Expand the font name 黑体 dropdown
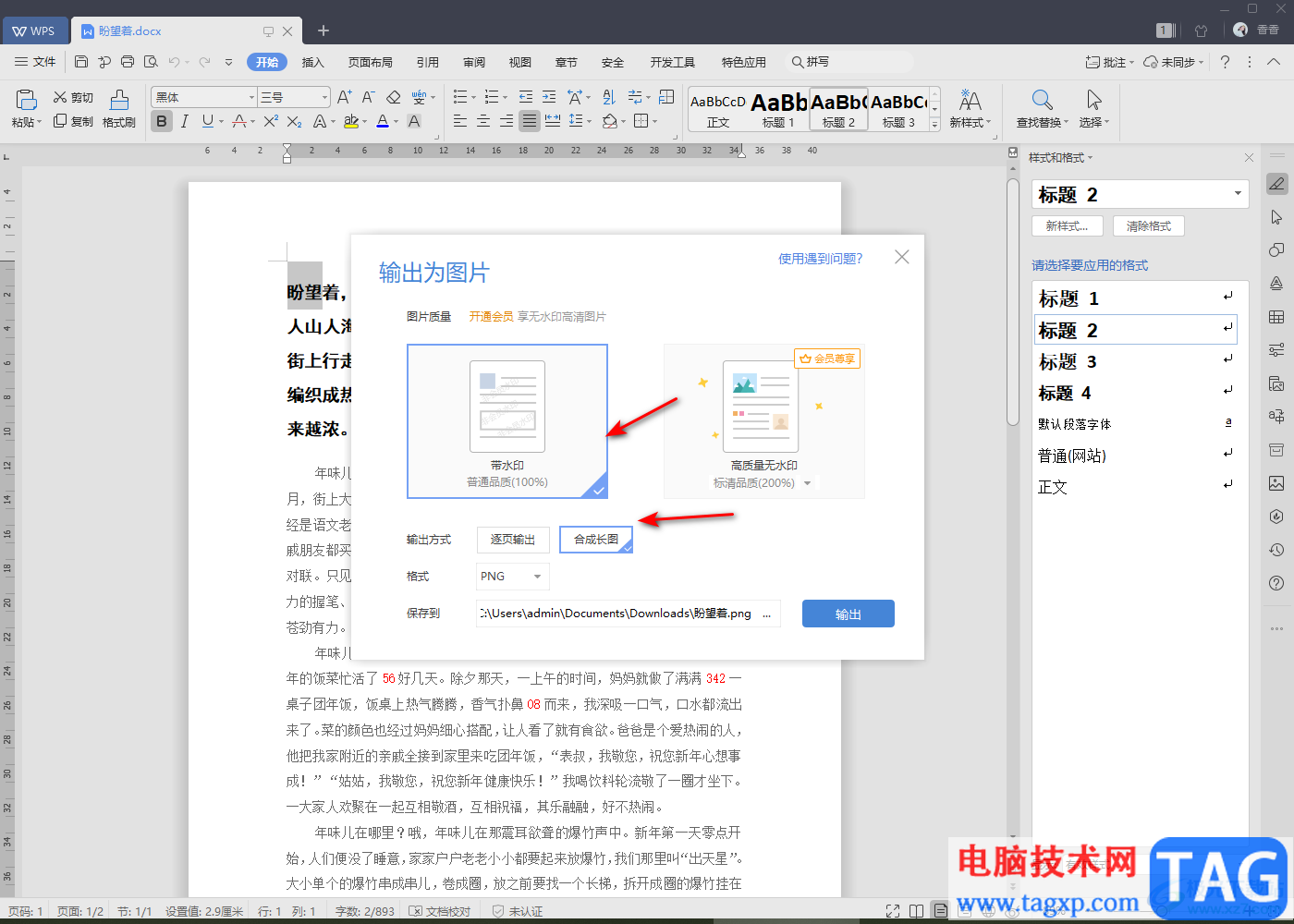1294x924 pixels. point(251,97)
